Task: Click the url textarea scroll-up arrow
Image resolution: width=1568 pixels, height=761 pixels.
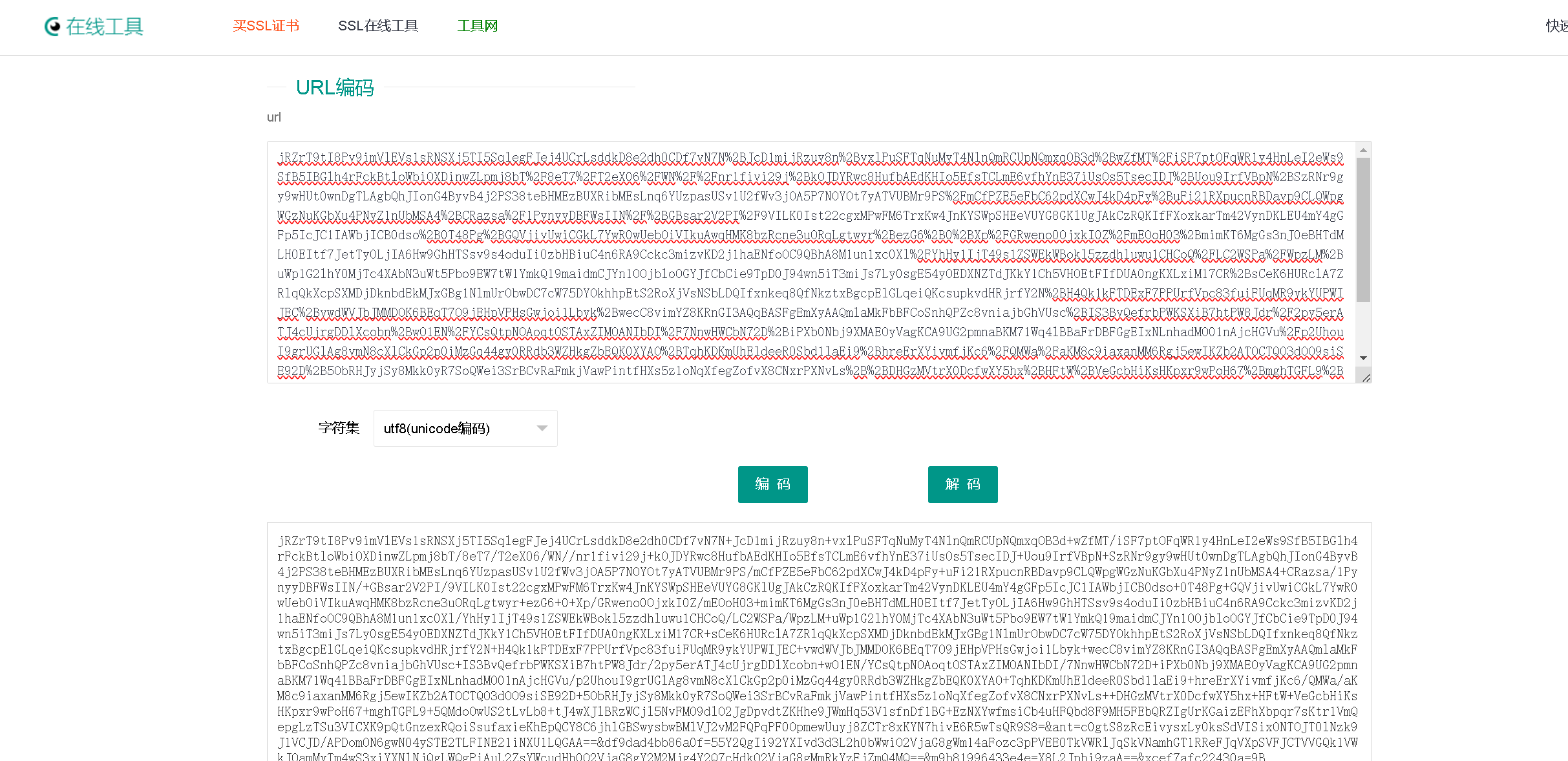Action: click(x=1363, y=150)
